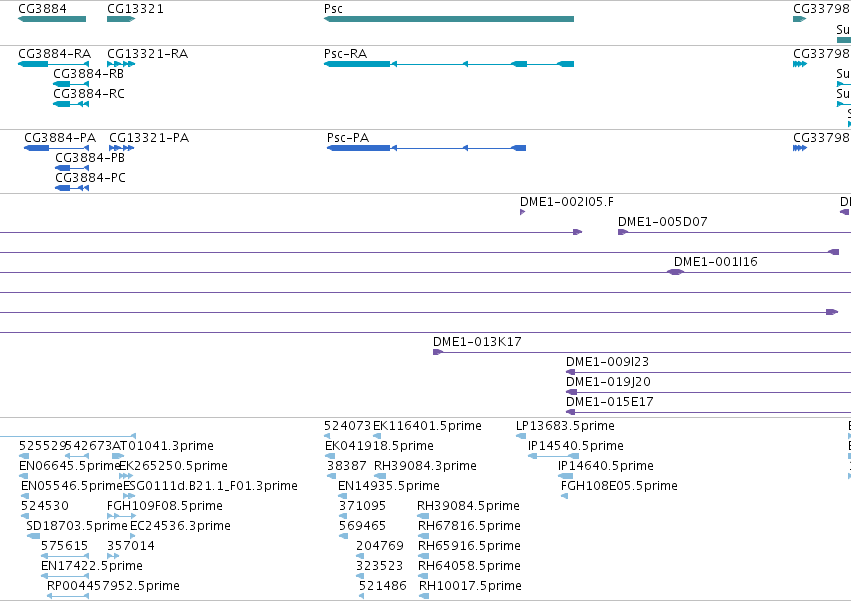
Task: Click the CG13321-PA protein arrows
Action: (x=122, y=148)
